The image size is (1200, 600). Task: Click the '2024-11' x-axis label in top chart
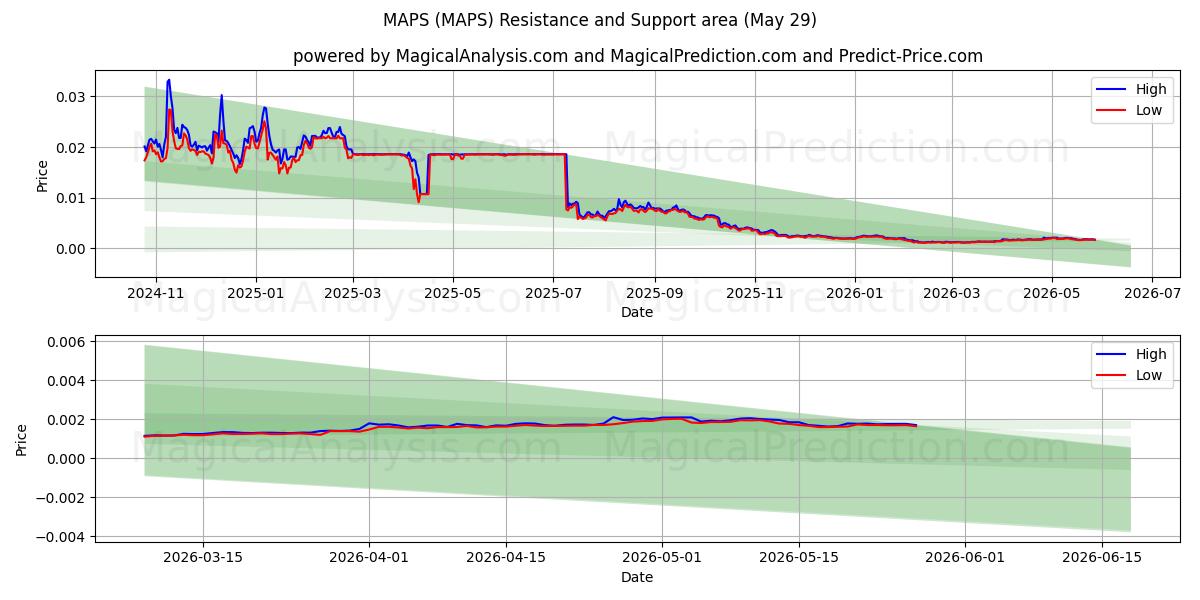pos(155,294)
